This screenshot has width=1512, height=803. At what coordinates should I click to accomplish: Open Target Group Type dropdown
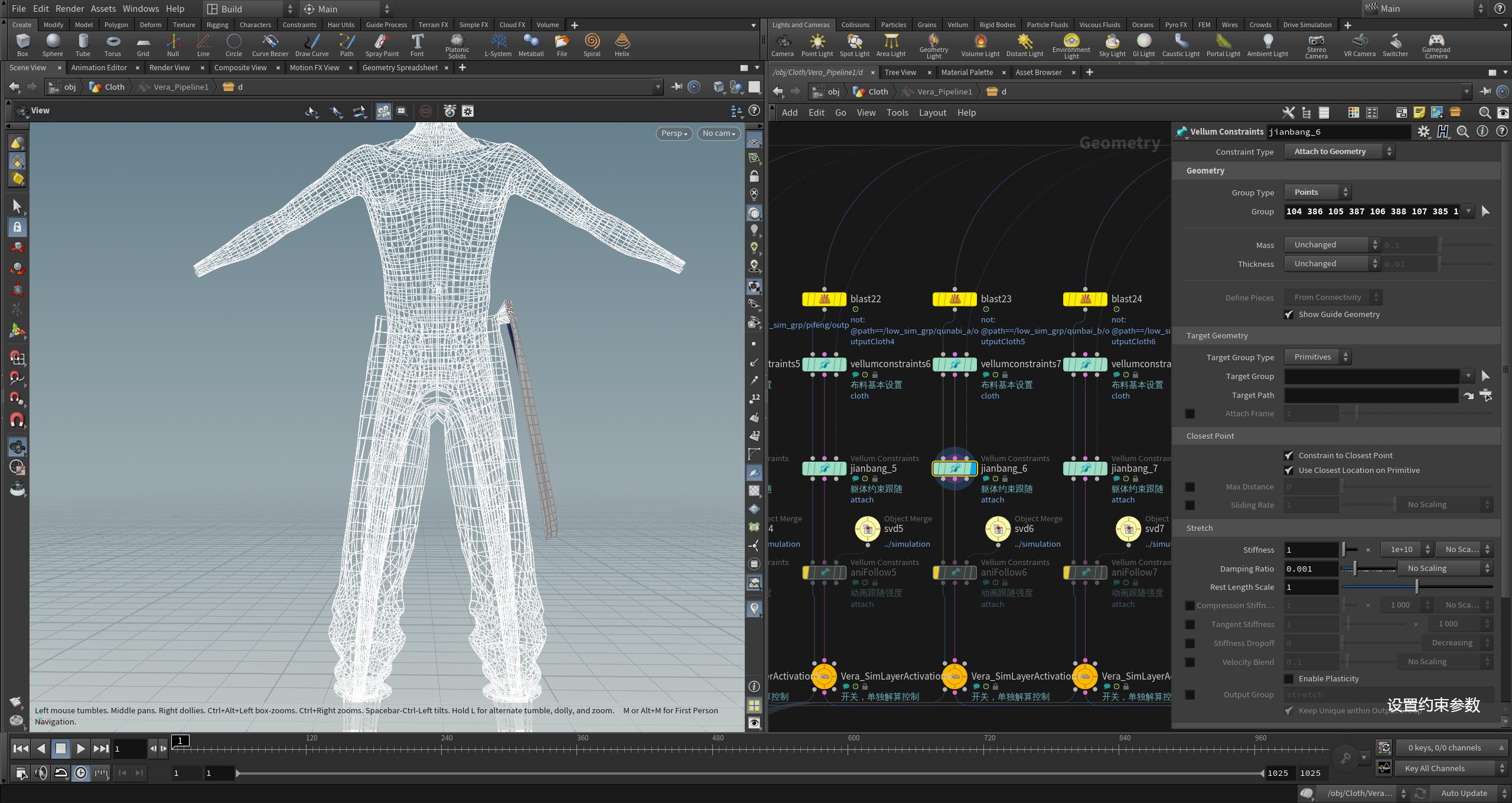tap(1317, 357)
